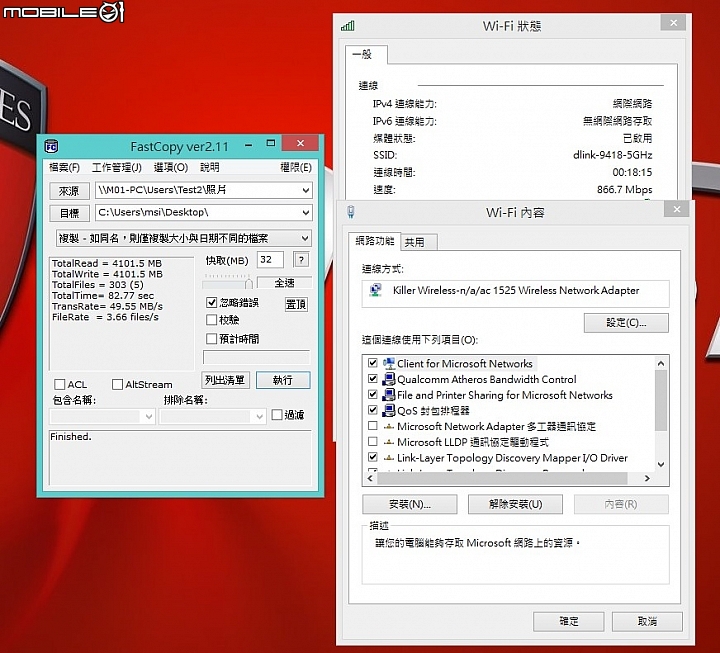Select the QoS packet scheduler icon
Image resolution: width=720 pixels, height=653 pixels.
pos(389,411)
